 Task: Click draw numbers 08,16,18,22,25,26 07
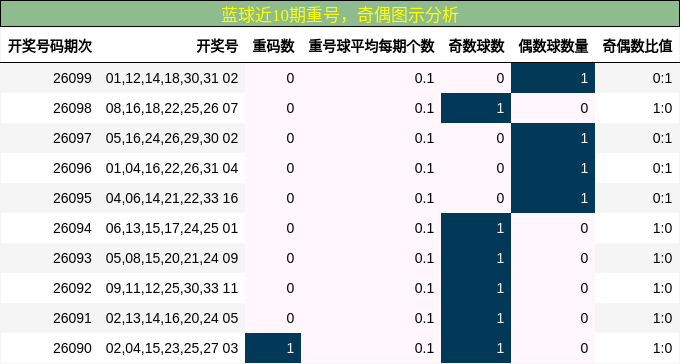(172, 108)
